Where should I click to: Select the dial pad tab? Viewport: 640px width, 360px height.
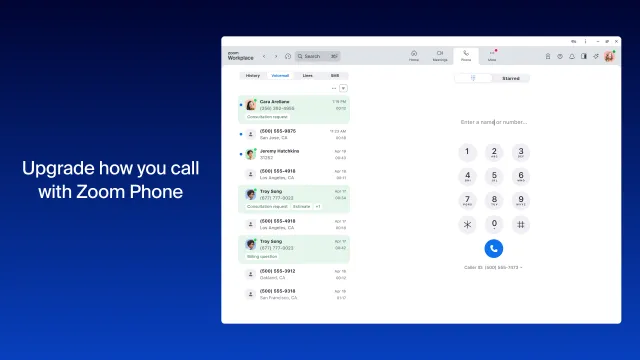coord(473,78)
